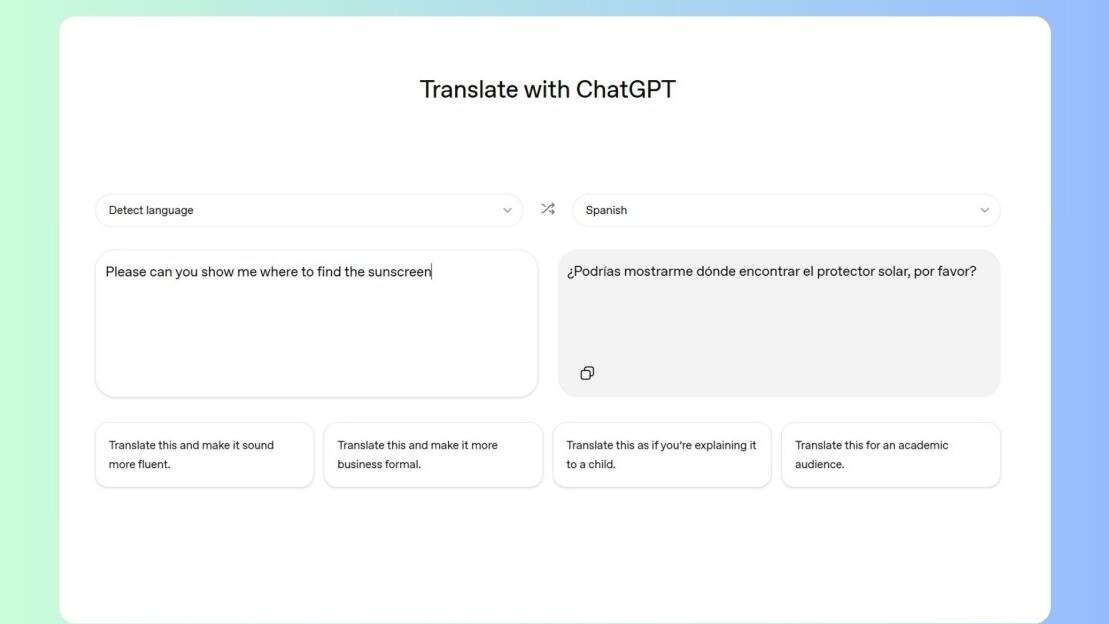The image size is (1109, 624).
Task: Click '¿Podrías' at start of translation
Action: coord(593,271)
